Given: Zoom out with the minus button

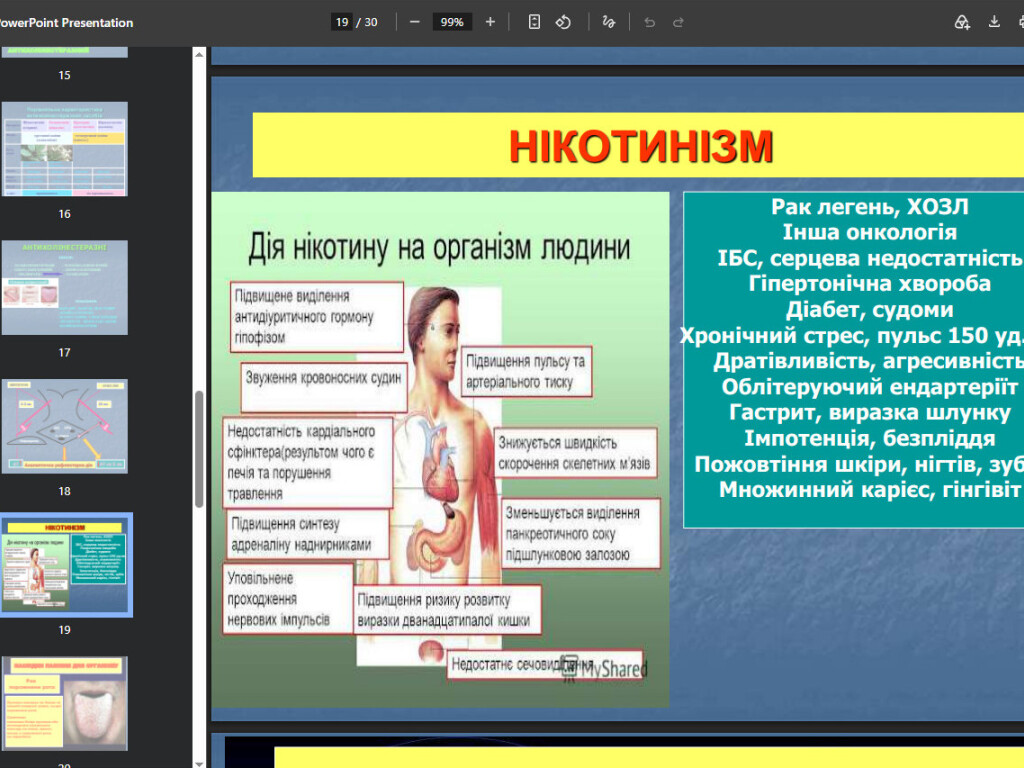Looking at the screenshot, I should point(414,22).
